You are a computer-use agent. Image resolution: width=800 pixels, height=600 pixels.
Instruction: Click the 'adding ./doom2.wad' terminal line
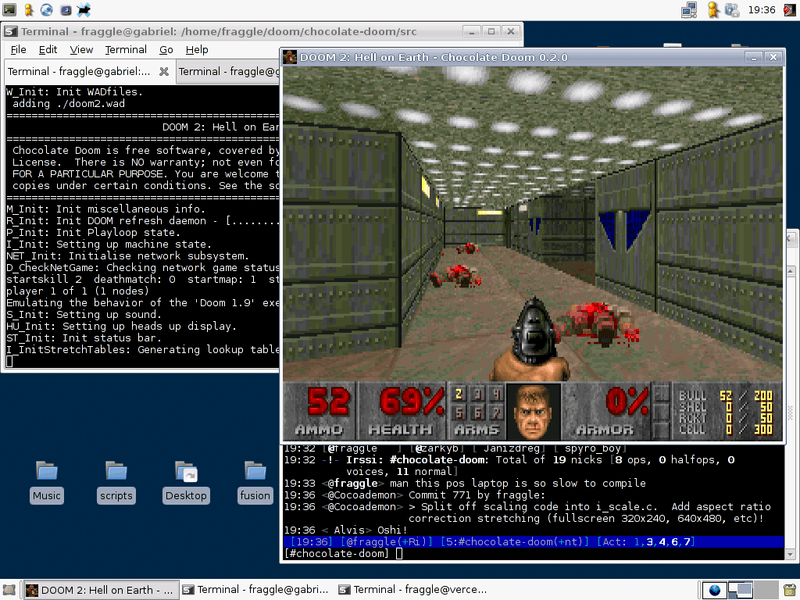click(x=68, y=104)
